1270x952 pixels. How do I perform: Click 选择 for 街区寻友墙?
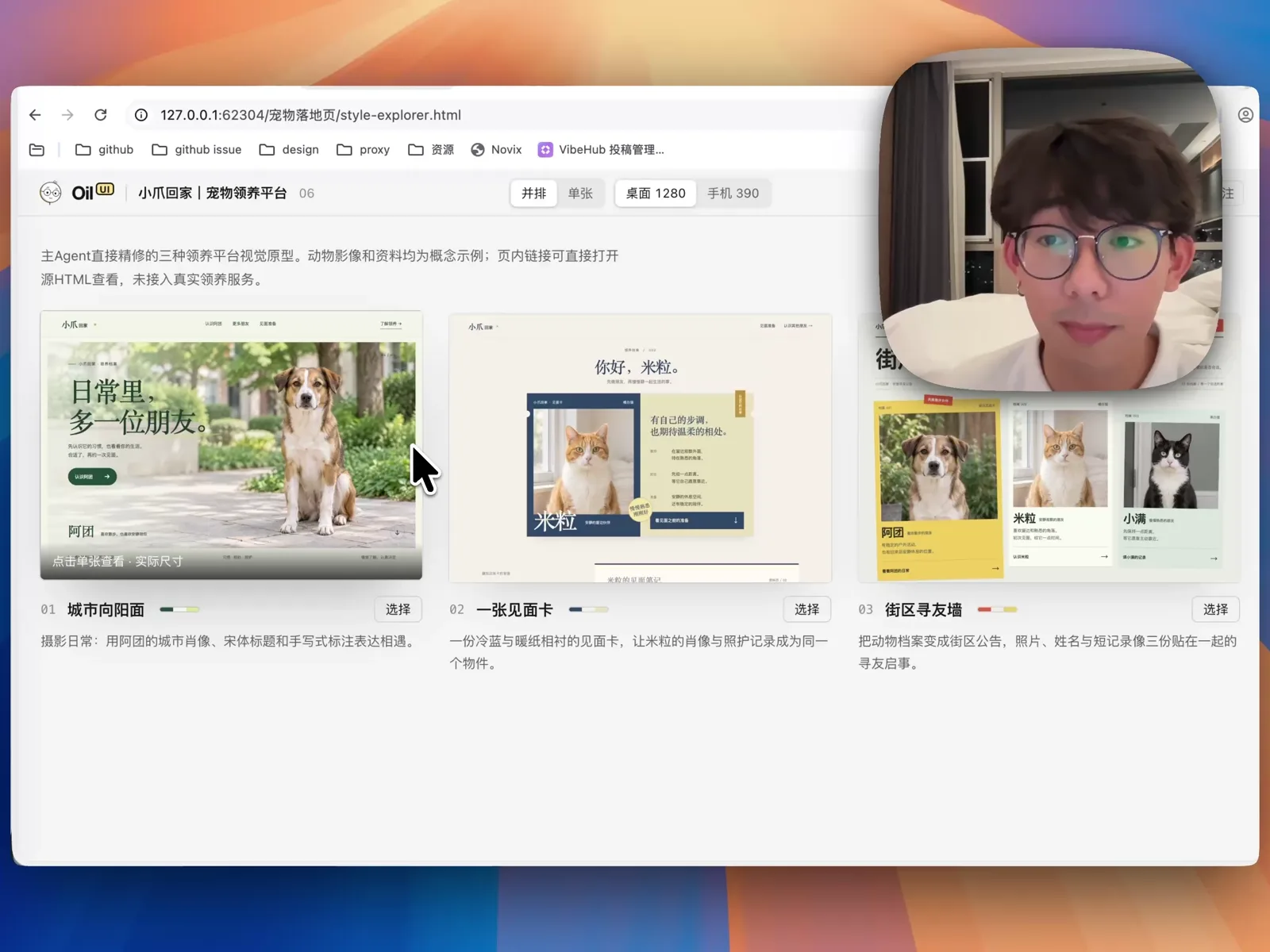click(1216, 609)
